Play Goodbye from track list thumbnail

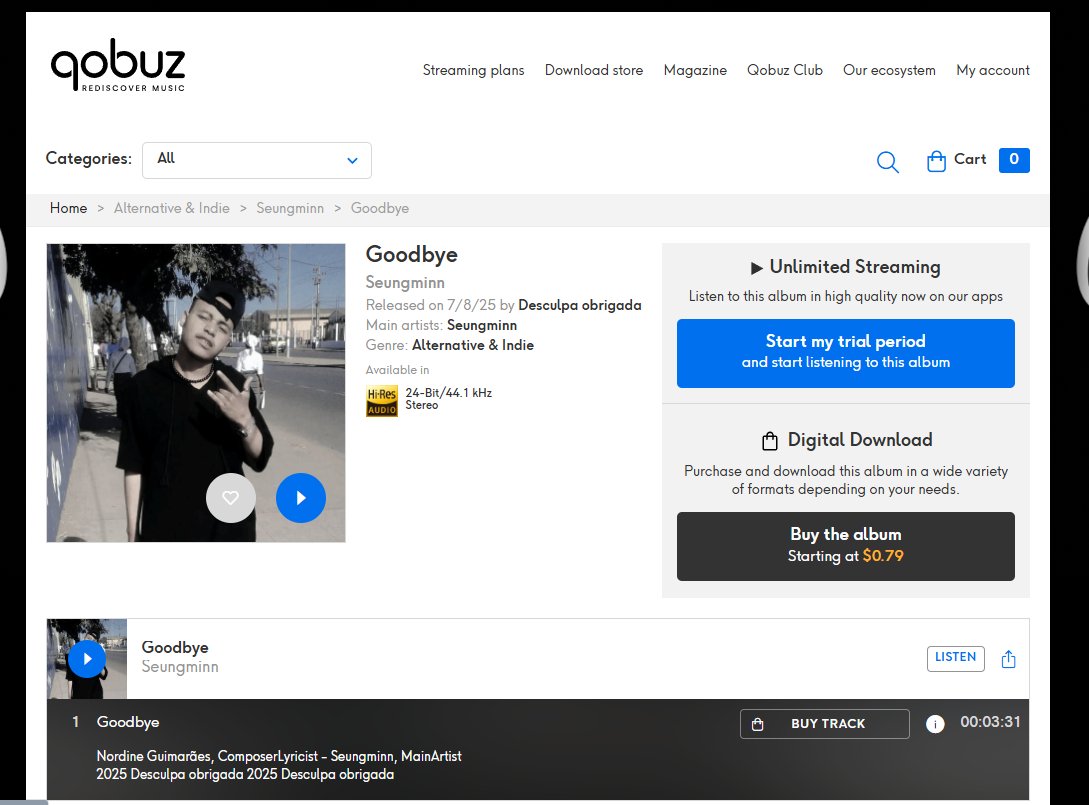[x=87, y=658]
